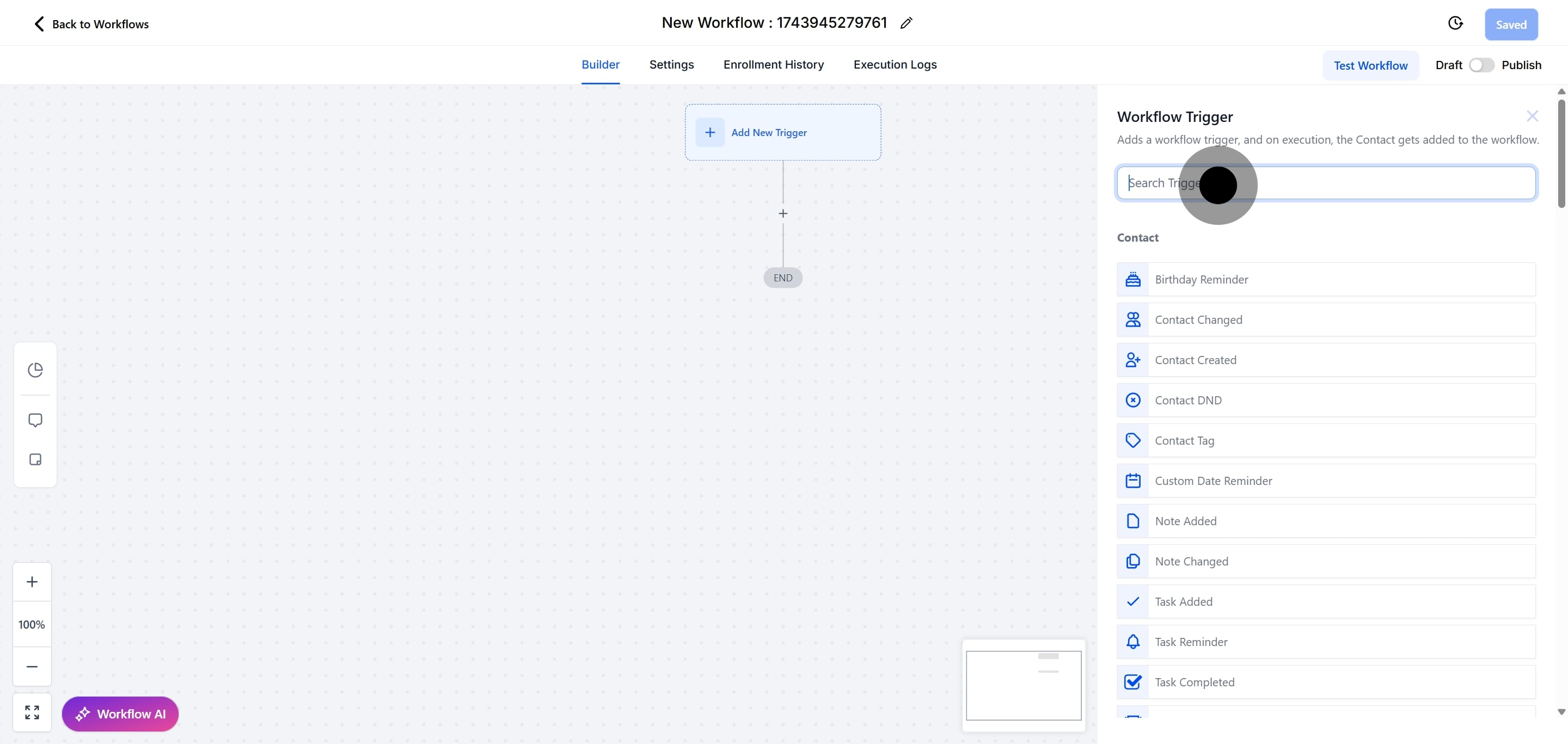Click the Test Workflow button
The image size is (1568, 744).
click(x=1370, y=66)
